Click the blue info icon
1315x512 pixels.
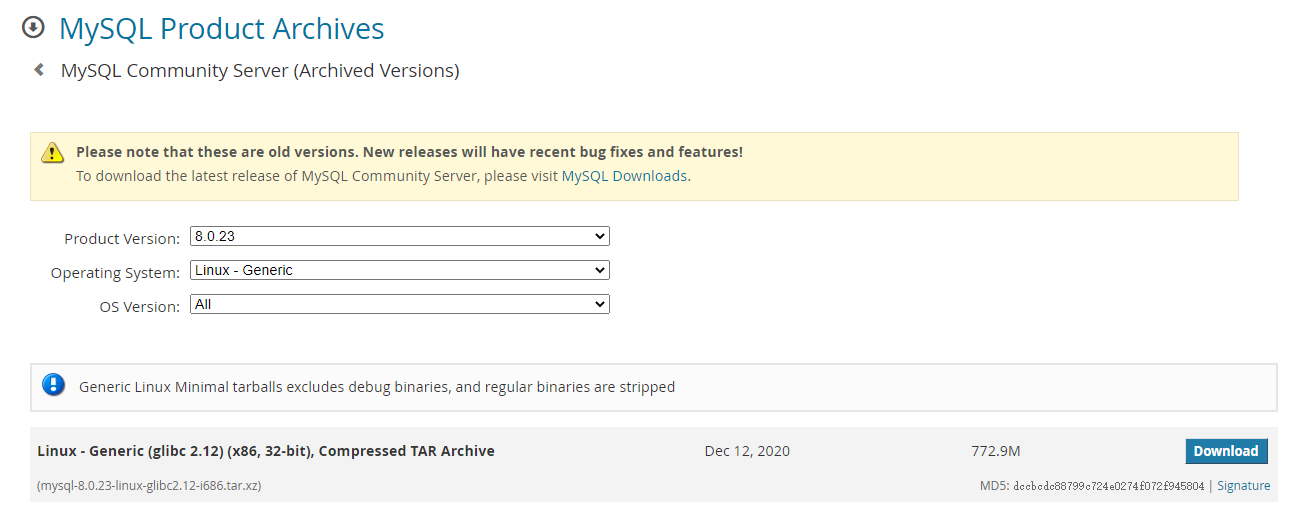[x=53, y=385]
